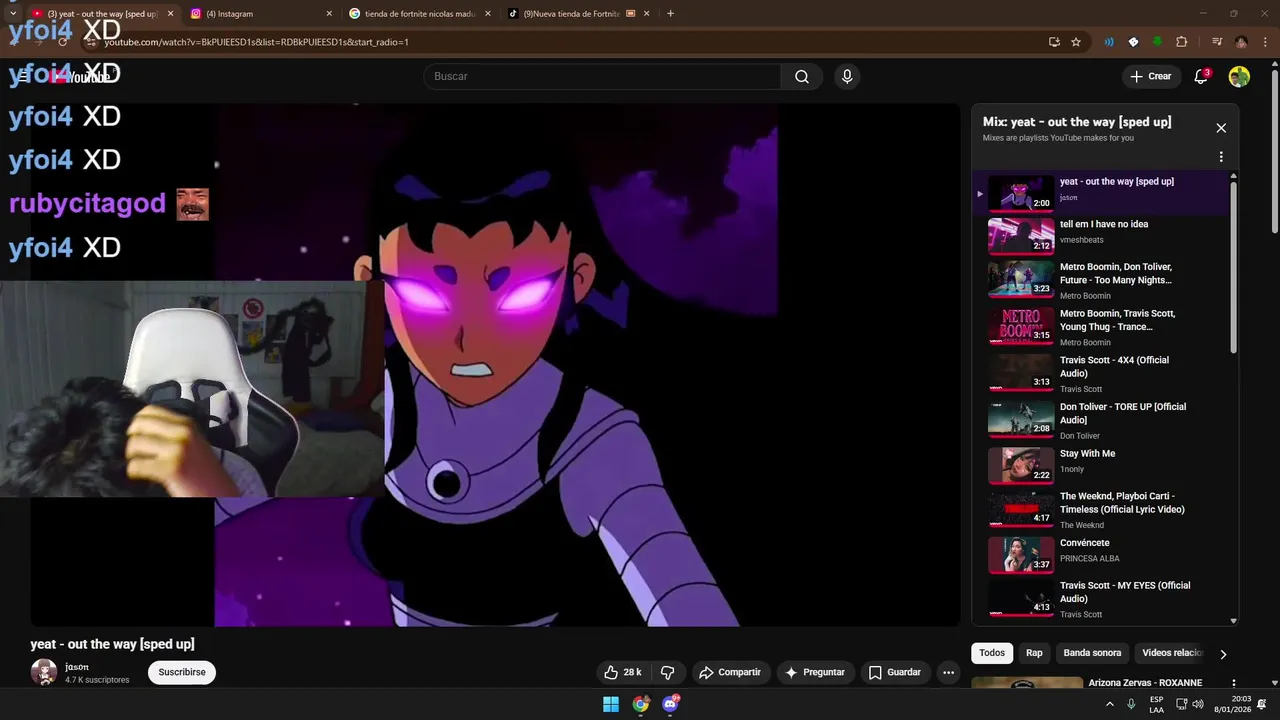Open Chrome media controls icon
This screenshot has width=1280, height=720.
click(1217, 42)
